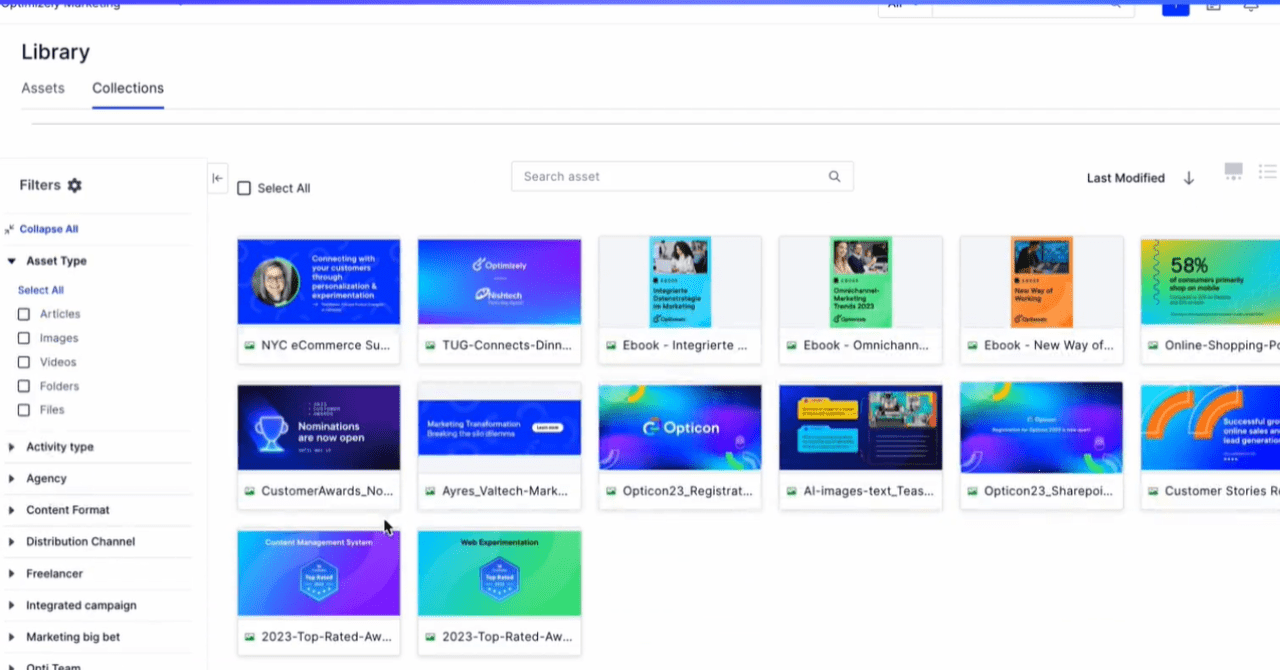Click the Library page heading
The height and width of the screenshot is (670, 1280).
[x=56, y=52]
